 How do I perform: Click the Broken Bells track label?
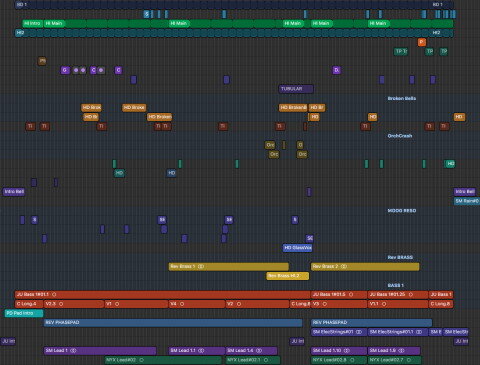pyautogui.click(x=402, y=98)
